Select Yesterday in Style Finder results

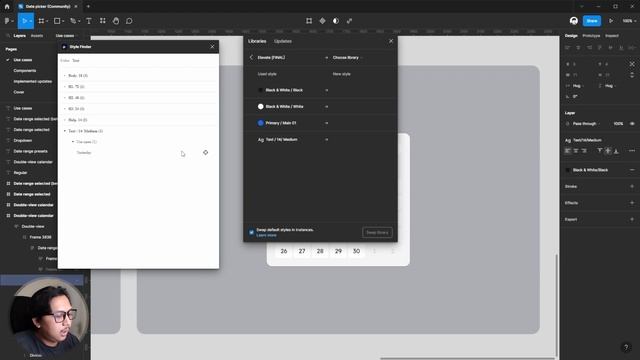84,153
